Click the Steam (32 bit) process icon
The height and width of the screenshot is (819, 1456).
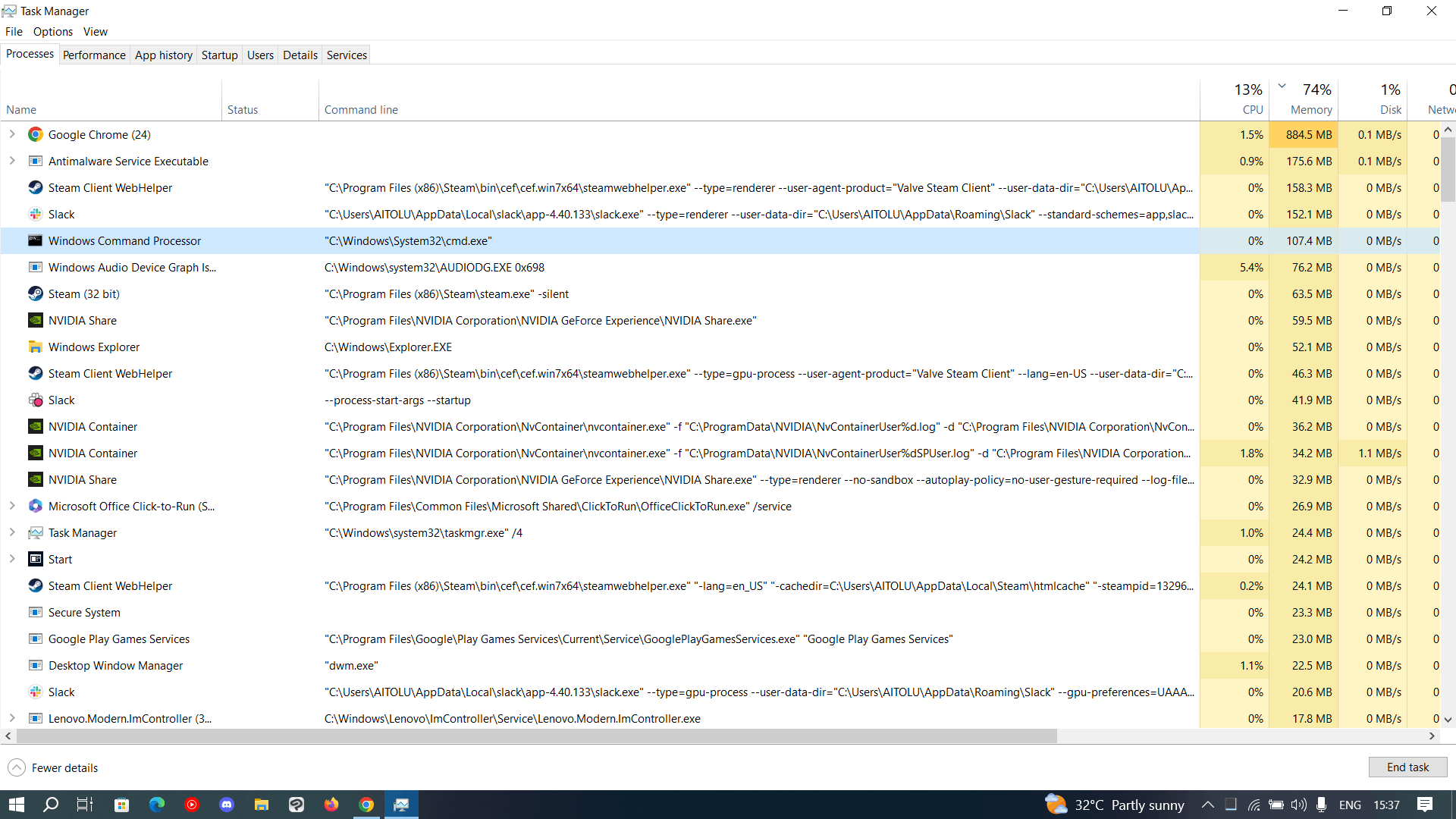35,294
